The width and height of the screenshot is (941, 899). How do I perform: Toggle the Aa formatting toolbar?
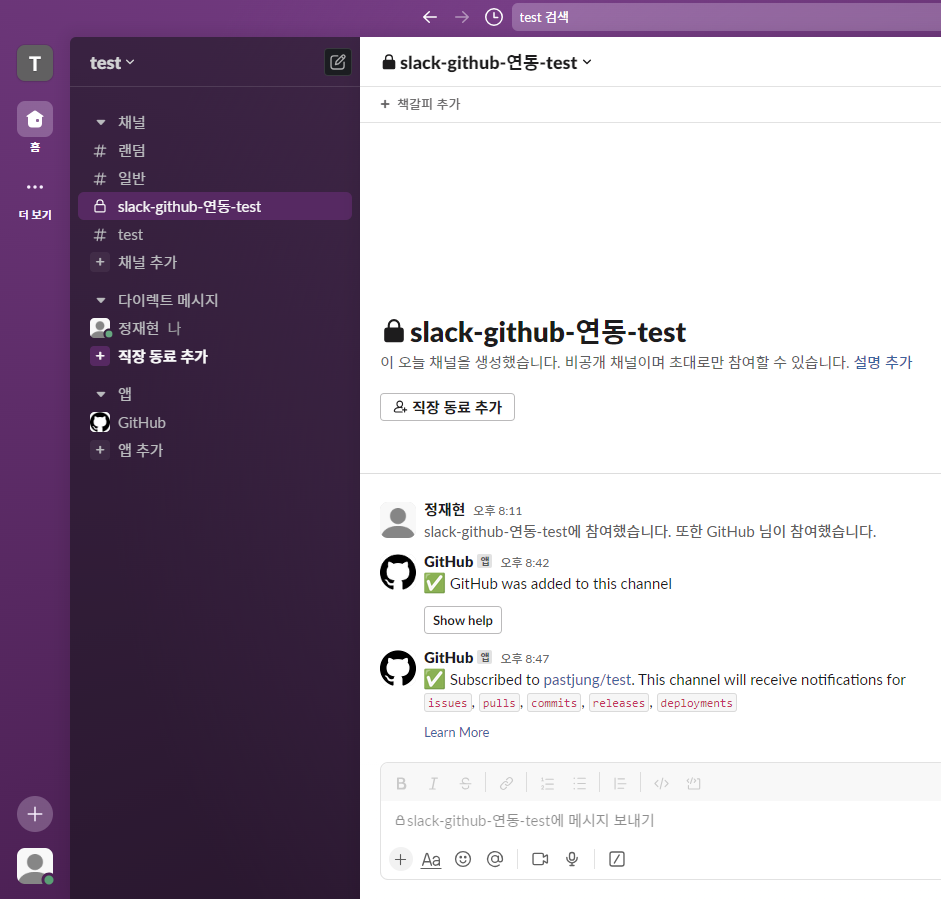[x=431, y=859]
